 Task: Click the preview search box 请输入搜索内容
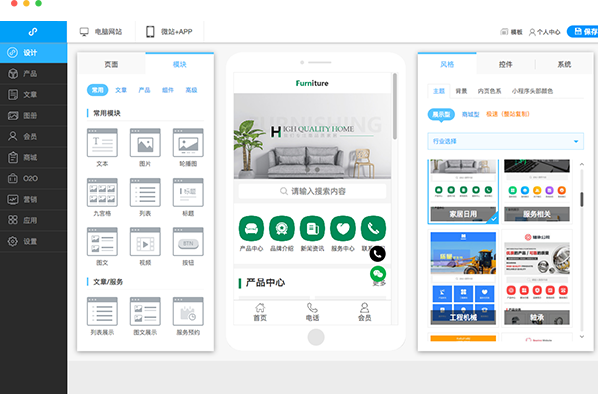tap(312, 191)
